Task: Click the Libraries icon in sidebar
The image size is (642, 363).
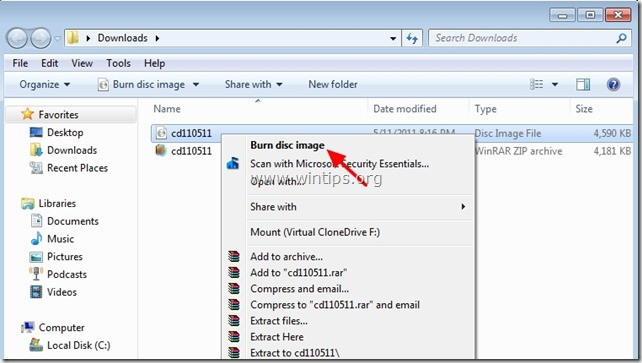Action: tap(27, 203)
